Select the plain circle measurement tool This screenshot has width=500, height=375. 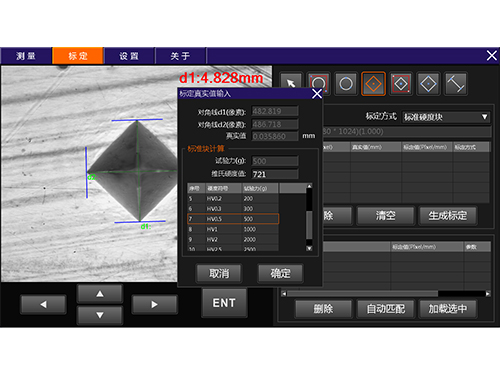(346, 83)
